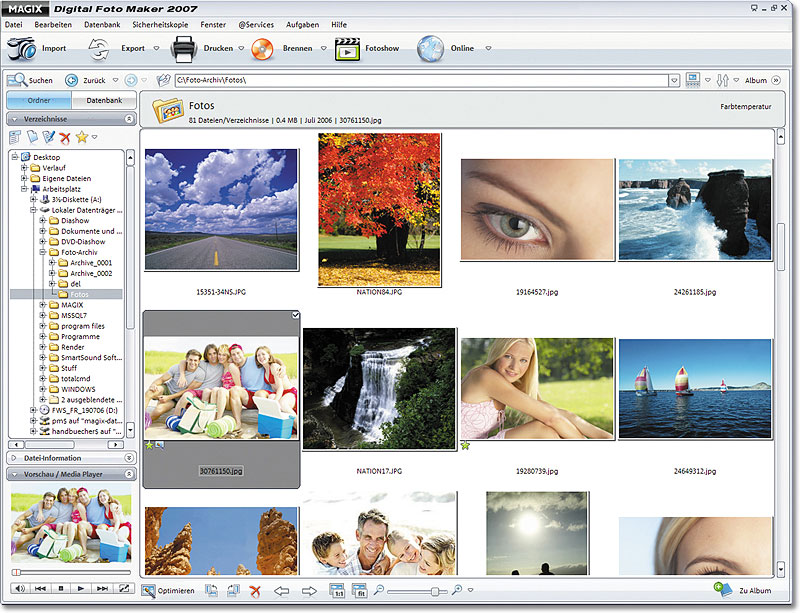Click the view mode monitor icon
The height and width of the screenshot is (613, 800).
pos(693,80)
